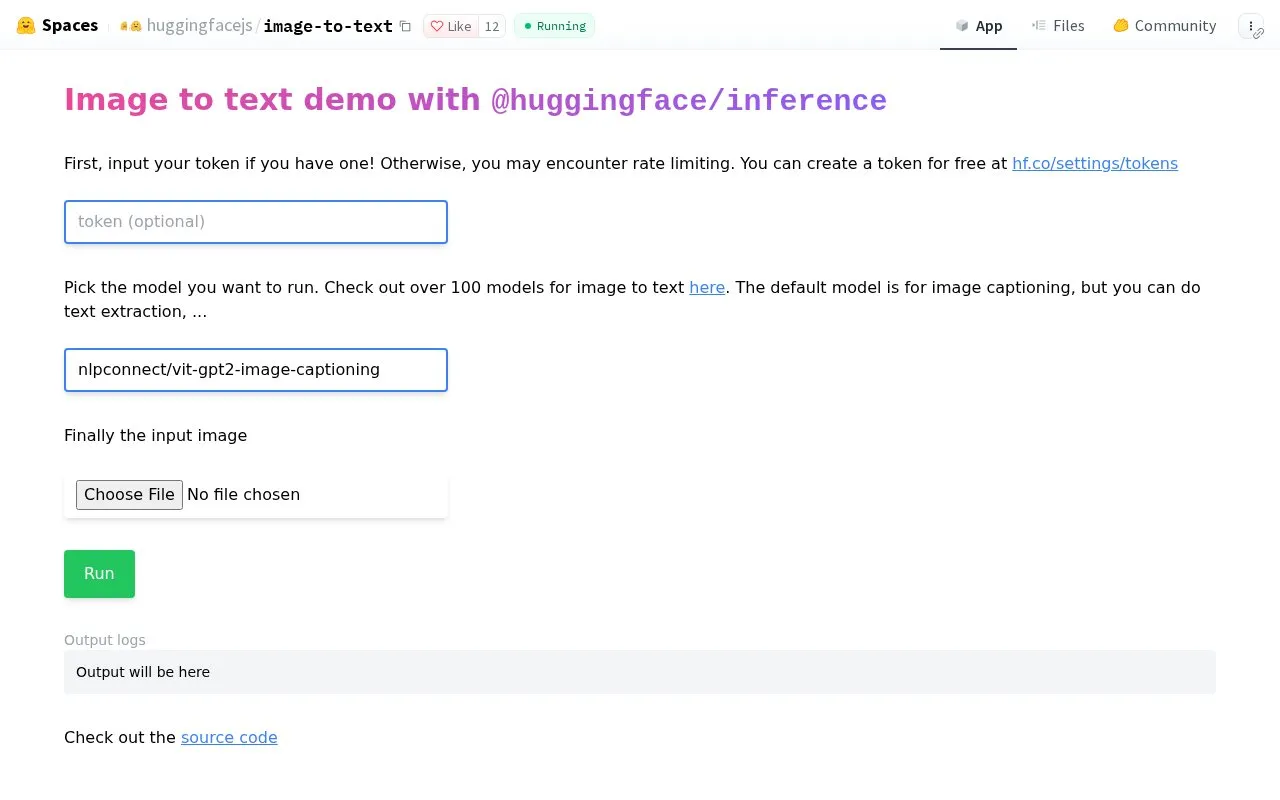The image size is (1280, 800).
Task: Focus the token (optional) input field
Action: (x=256, y=222)
